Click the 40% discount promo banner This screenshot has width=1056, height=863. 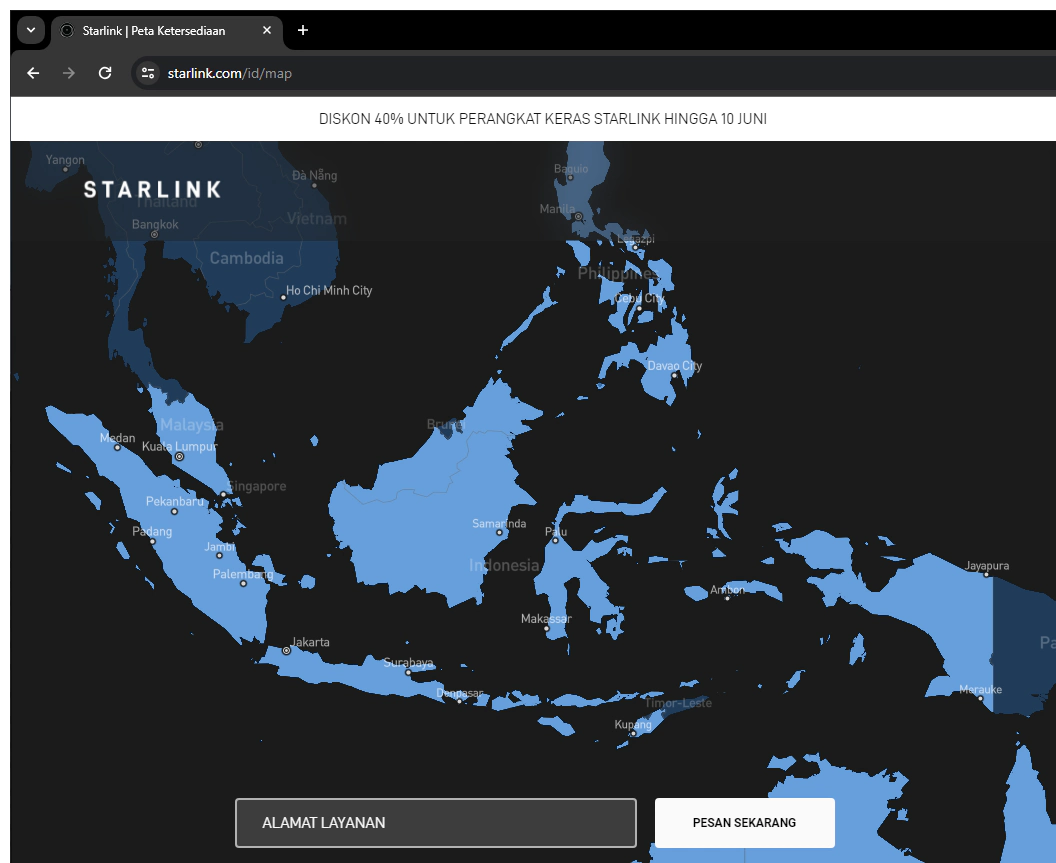[542, 119]
